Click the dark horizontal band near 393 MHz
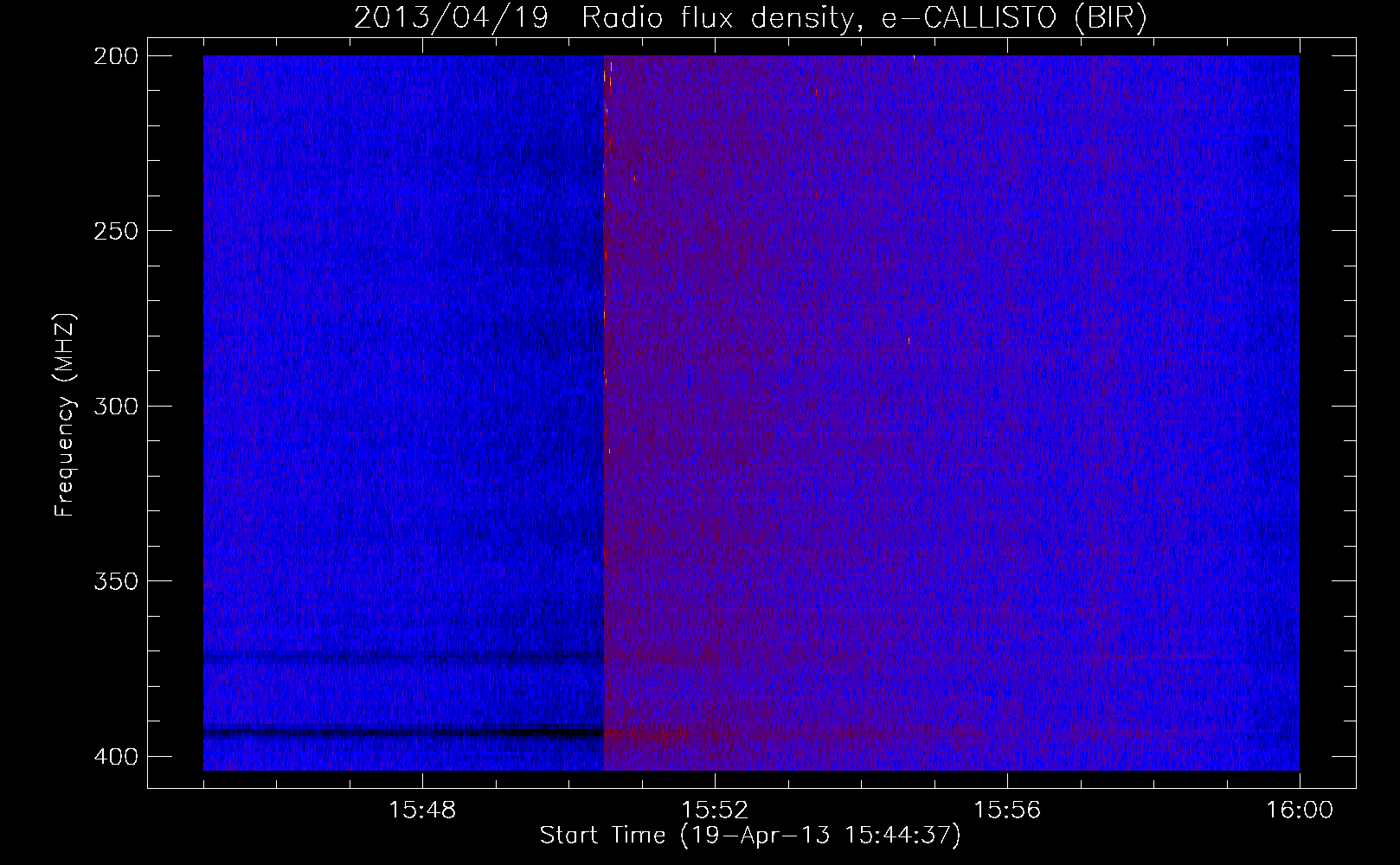Screen dimensions: 1400x865 [x=403, y=733]
